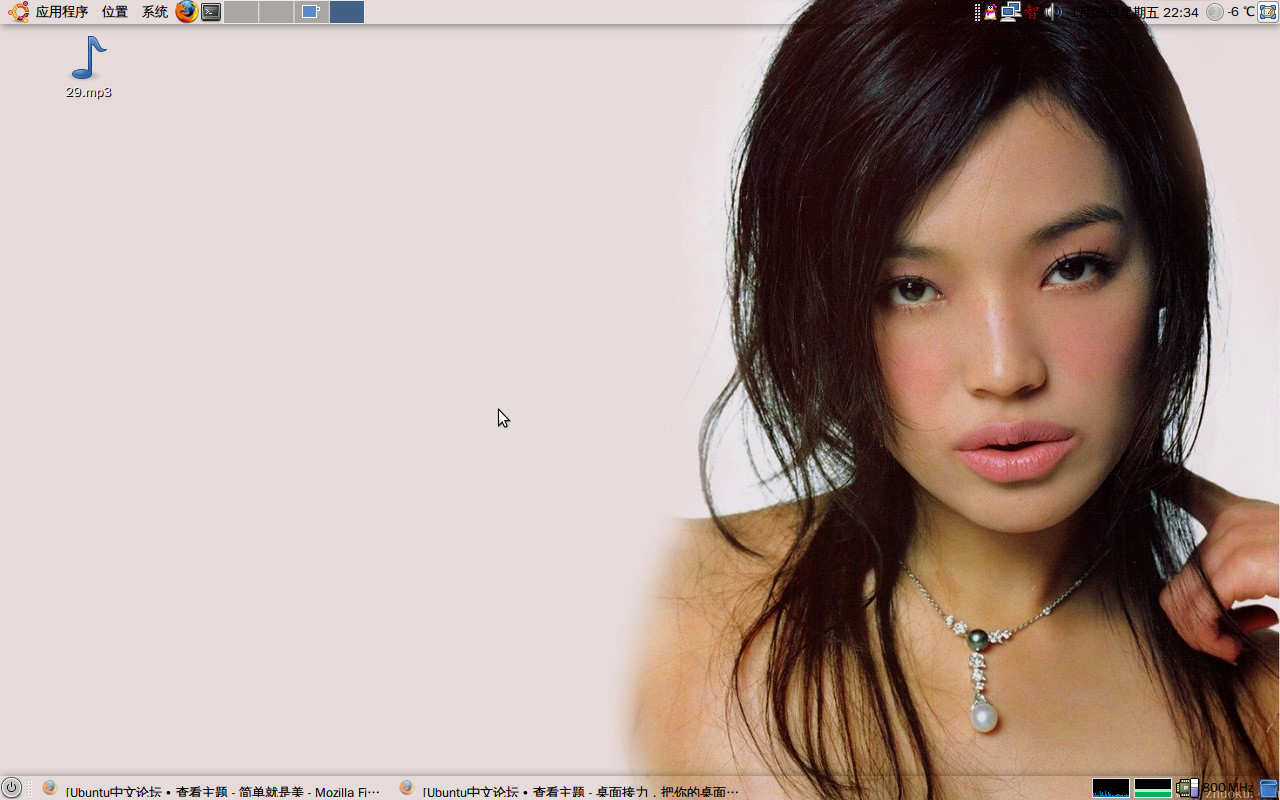Switch to the third workspace
The image size is (1280, 800).
coord(311,12)
